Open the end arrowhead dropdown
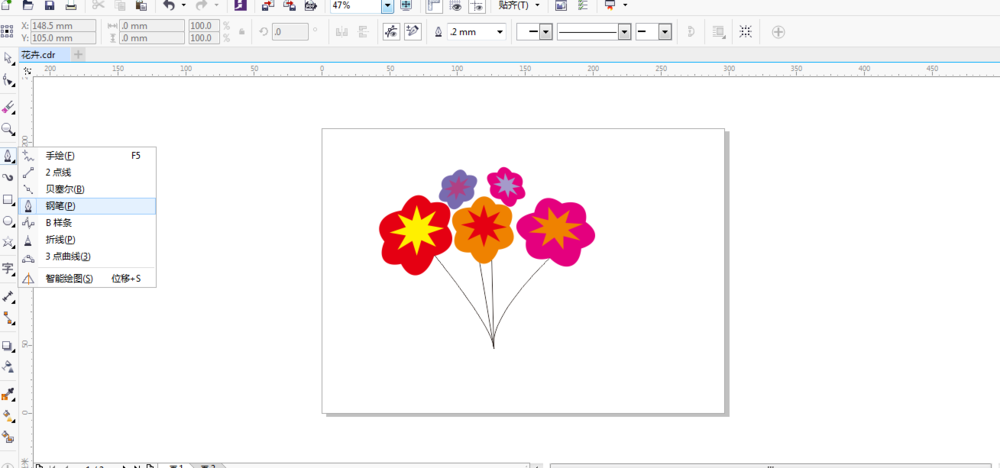This screenshot has height=468, width=1000. point(665,32)
